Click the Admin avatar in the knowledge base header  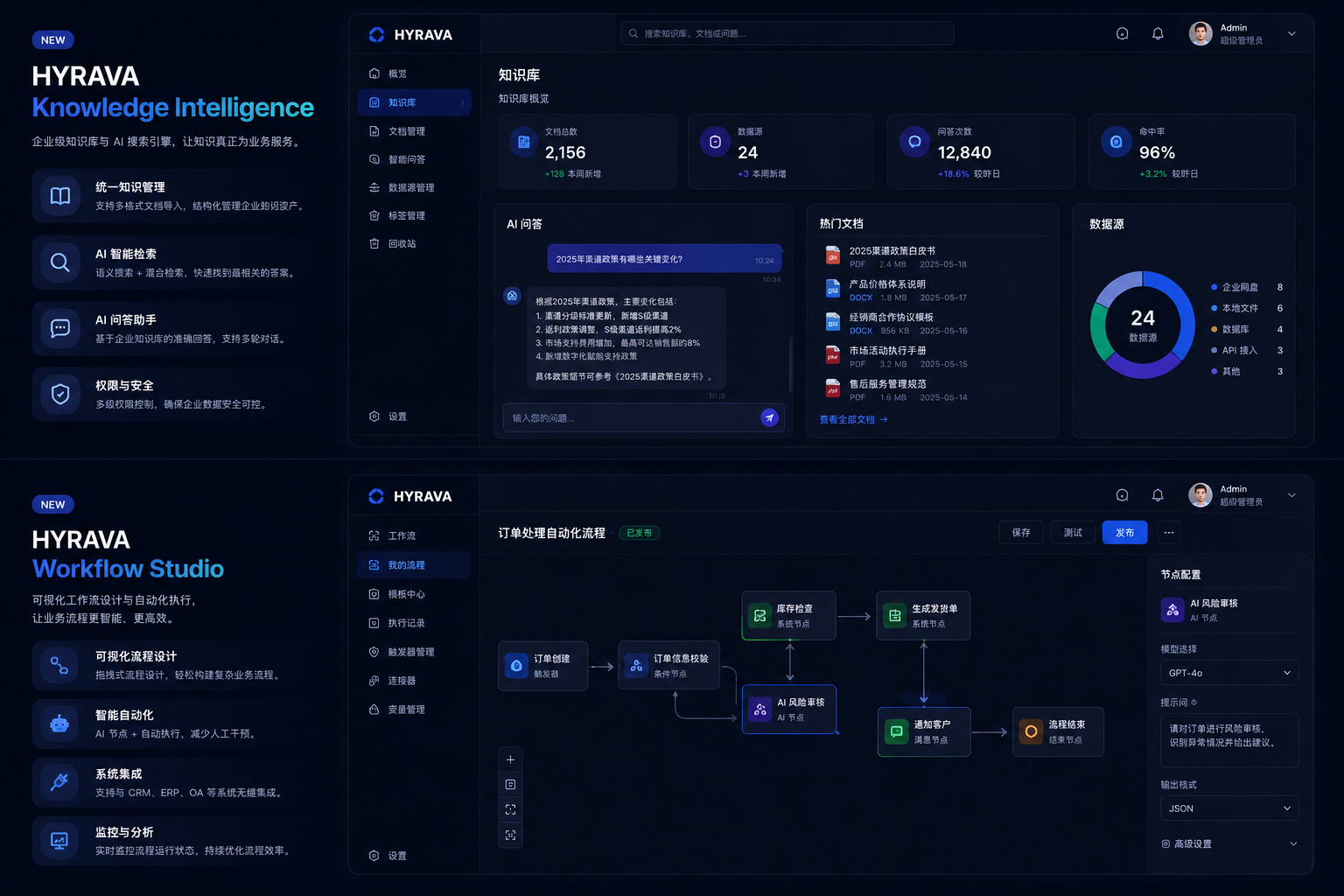tap(1200, 33)
